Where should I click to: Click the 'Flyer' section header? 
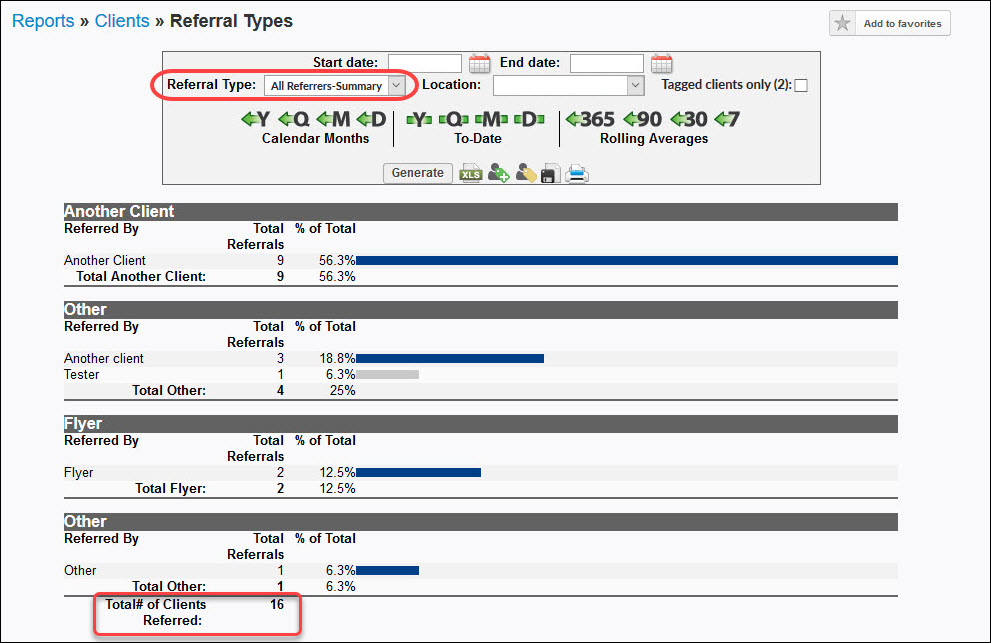480,424
